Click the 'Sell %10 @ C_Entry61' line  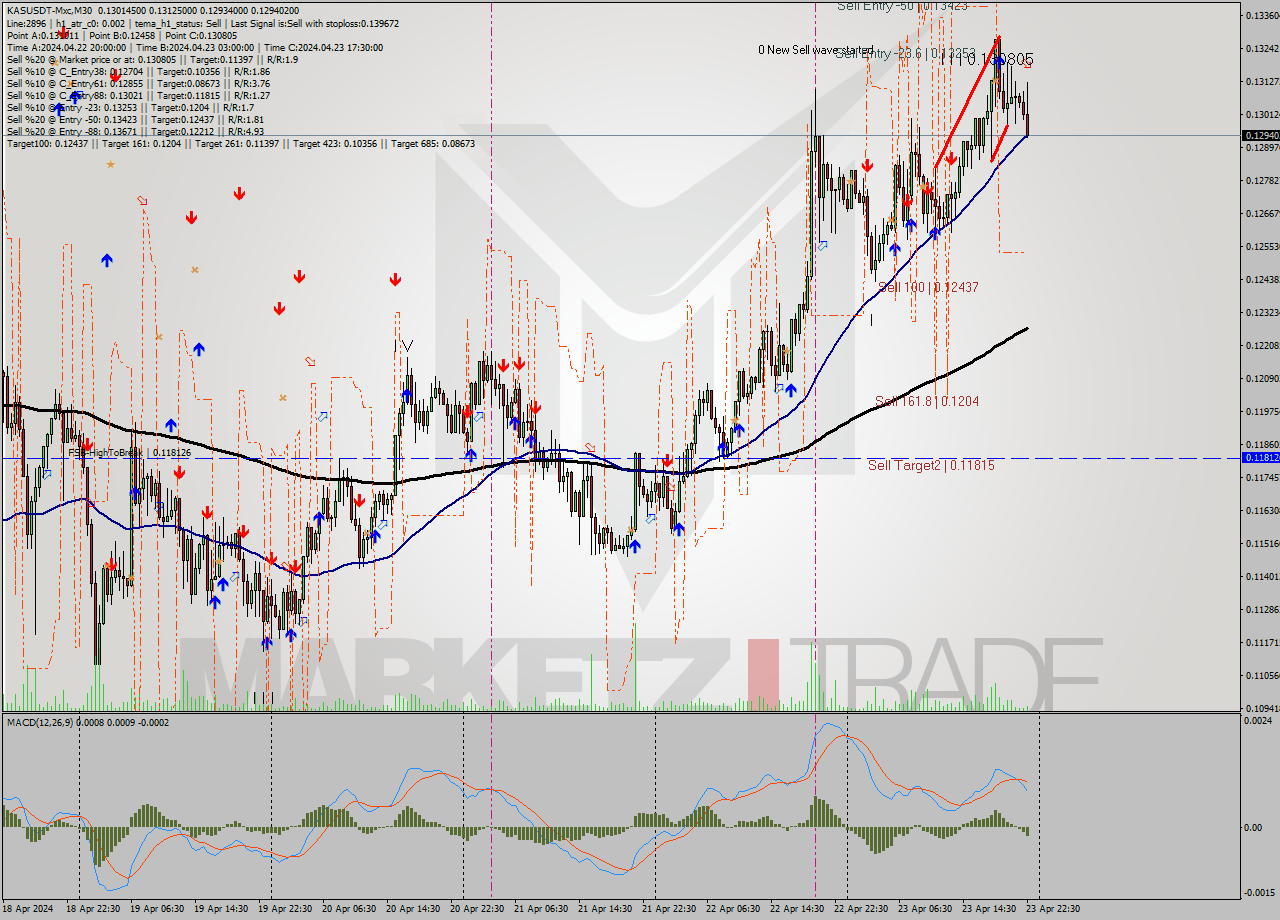coord(138,83)
